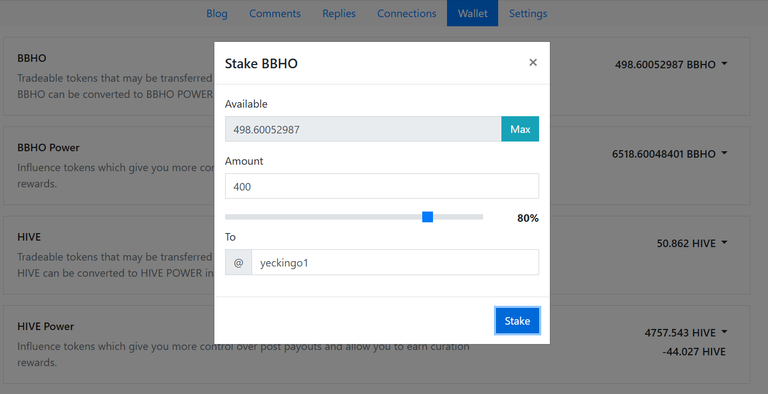Confirm with the Stake button
The width and height of the screenshot is (768, 394).
tap(517, 321)
